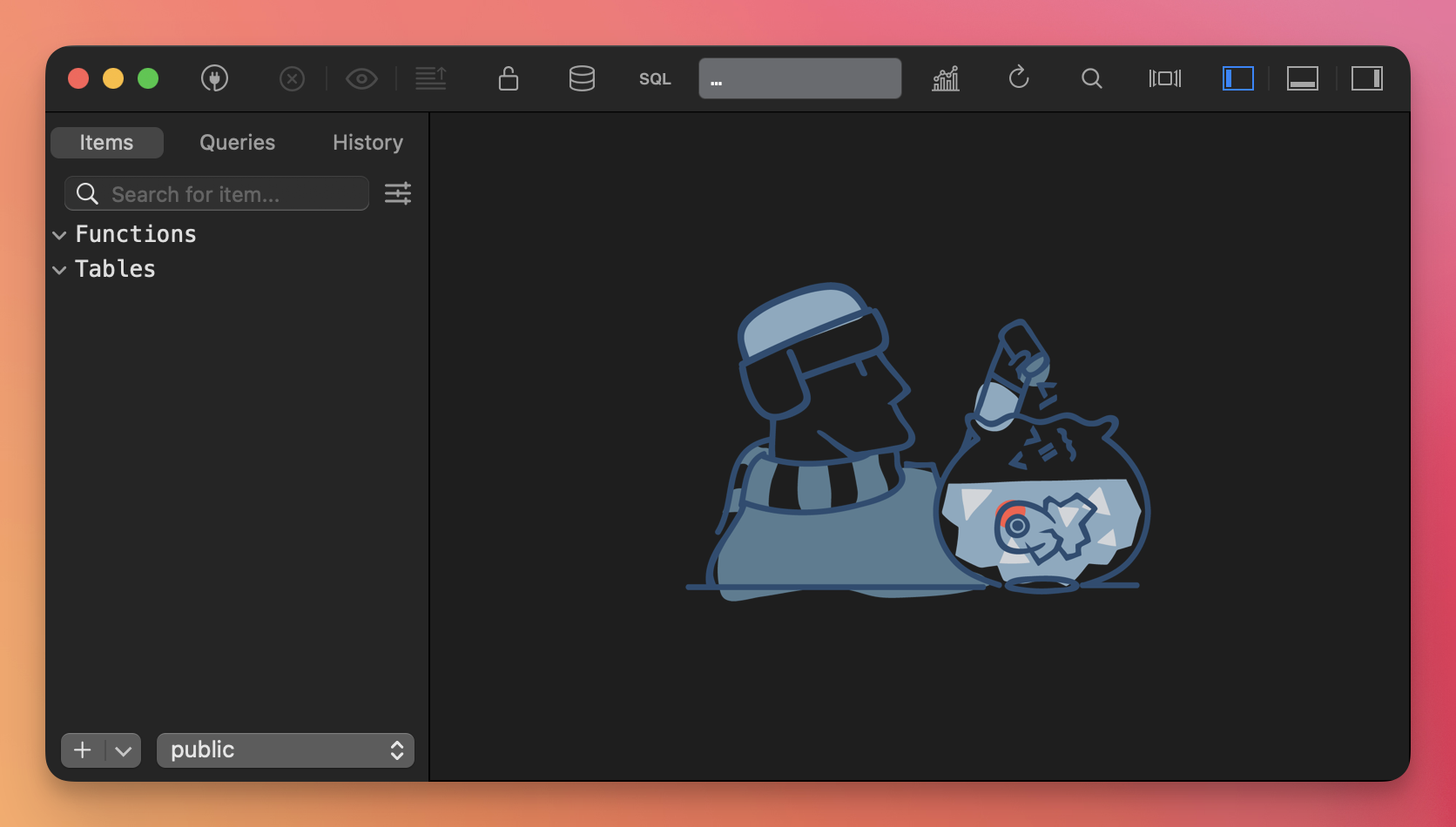Toggle the bottom console panel
Viewport: 1456px width, 827px height.
(x=1302, y=78)
